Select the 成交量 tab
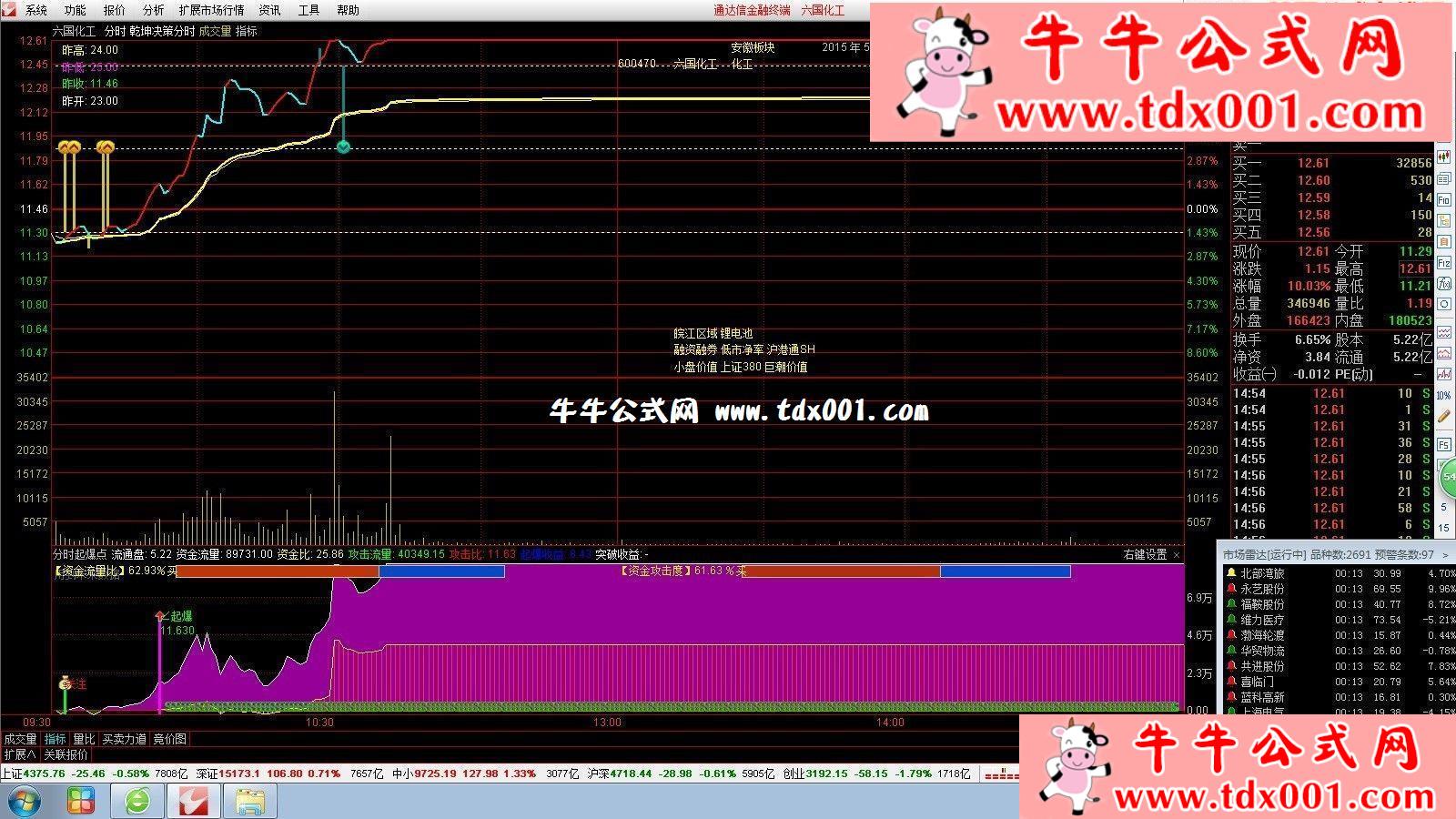This screenshot has height=819, width=1456. point(20,739)
